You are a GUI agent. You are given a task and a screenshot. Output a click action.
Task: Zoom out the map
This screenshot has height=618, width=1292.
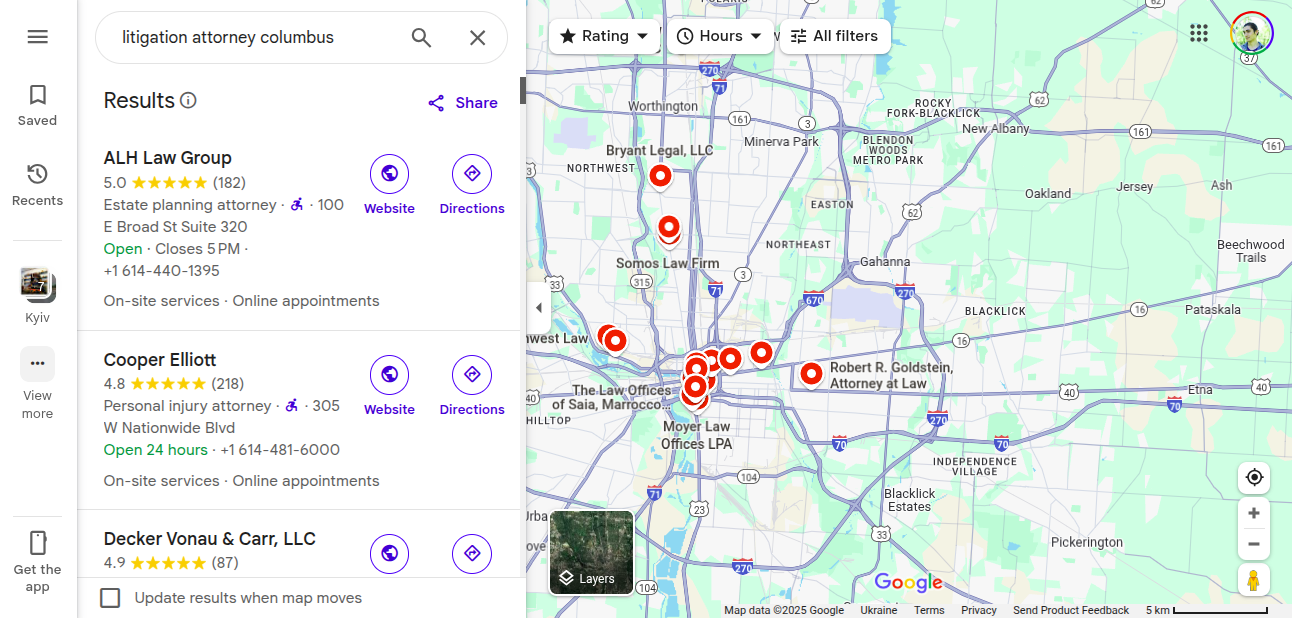(x=1254, y=544)
